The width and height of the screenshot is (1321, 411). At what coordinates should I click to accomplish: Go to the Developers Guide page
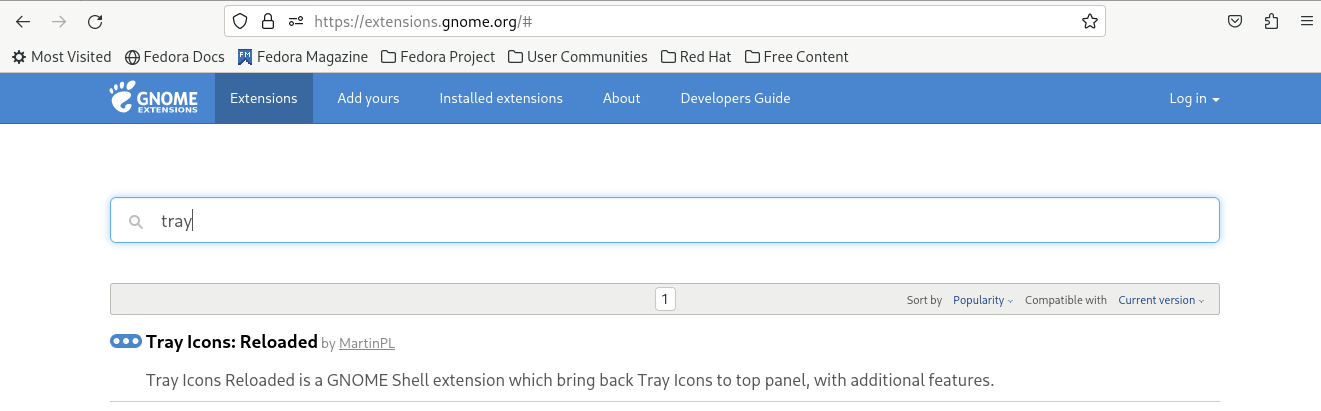point(735,98)
